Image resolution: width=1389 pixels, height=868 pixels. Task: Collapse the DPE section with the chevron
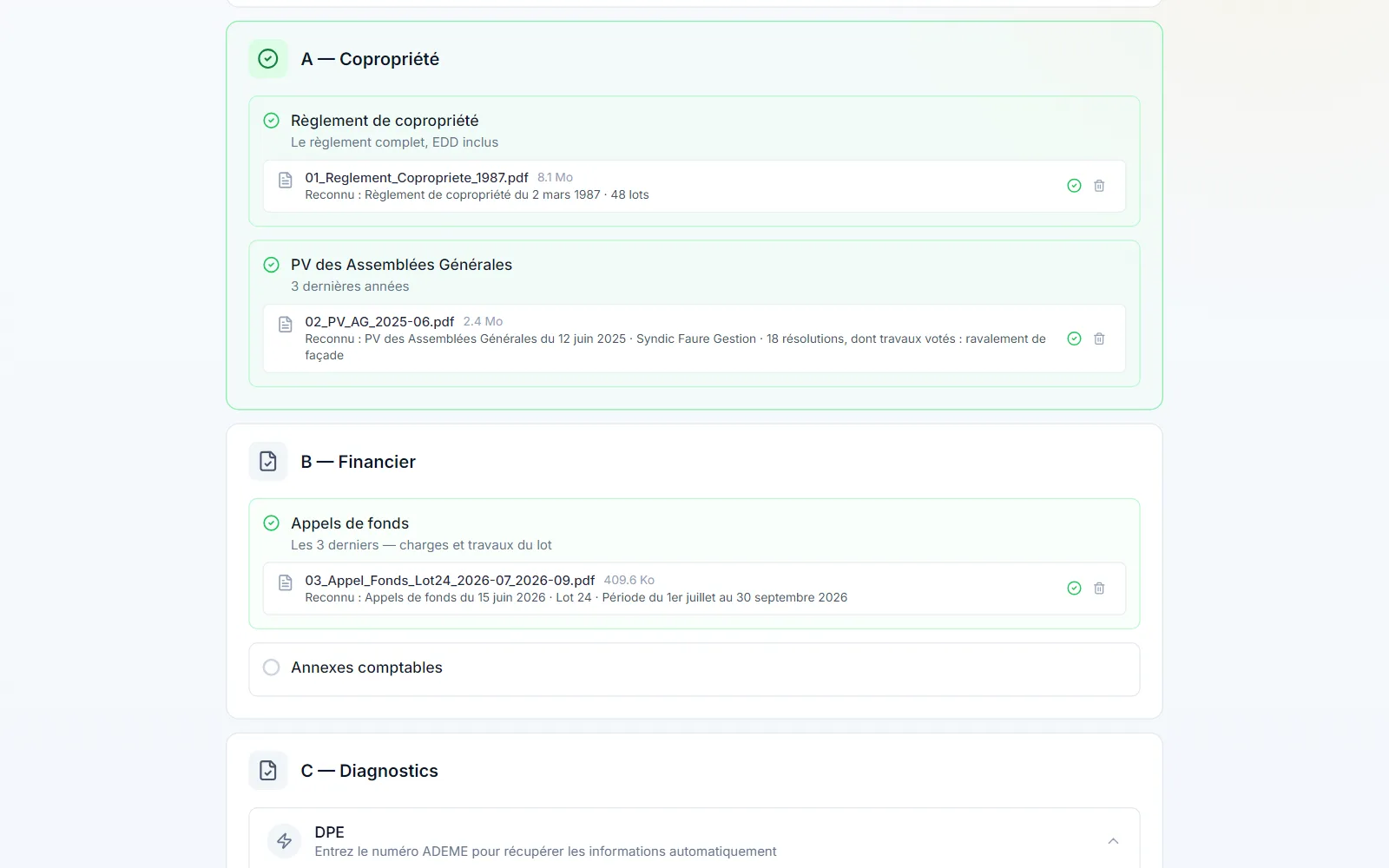click(x=1113, y=841)
